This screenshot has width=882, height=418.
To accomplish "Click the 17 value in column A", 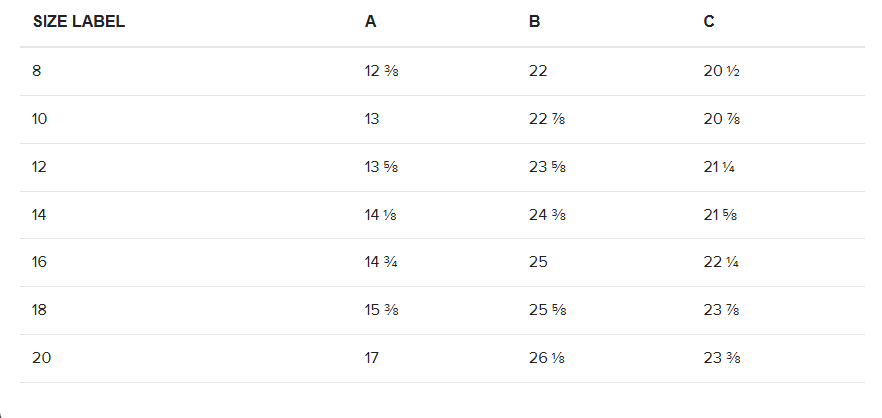I will click(x=371, y=358).
